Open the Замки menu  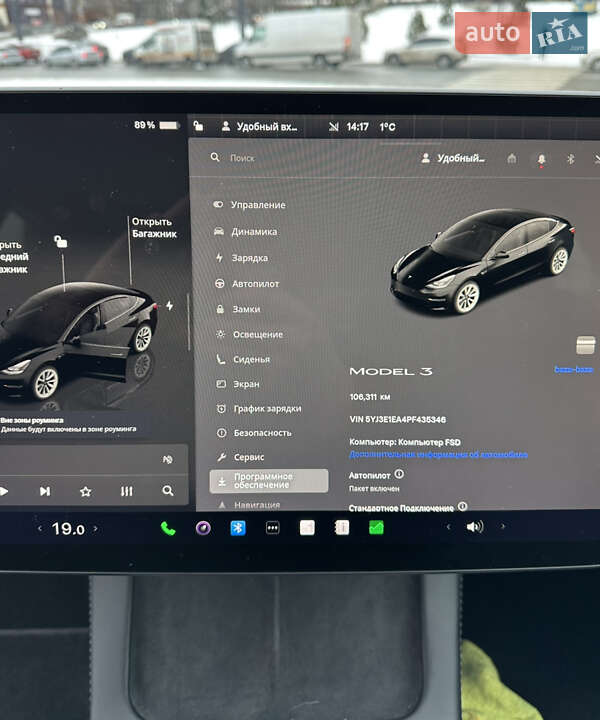click(238, 309)
